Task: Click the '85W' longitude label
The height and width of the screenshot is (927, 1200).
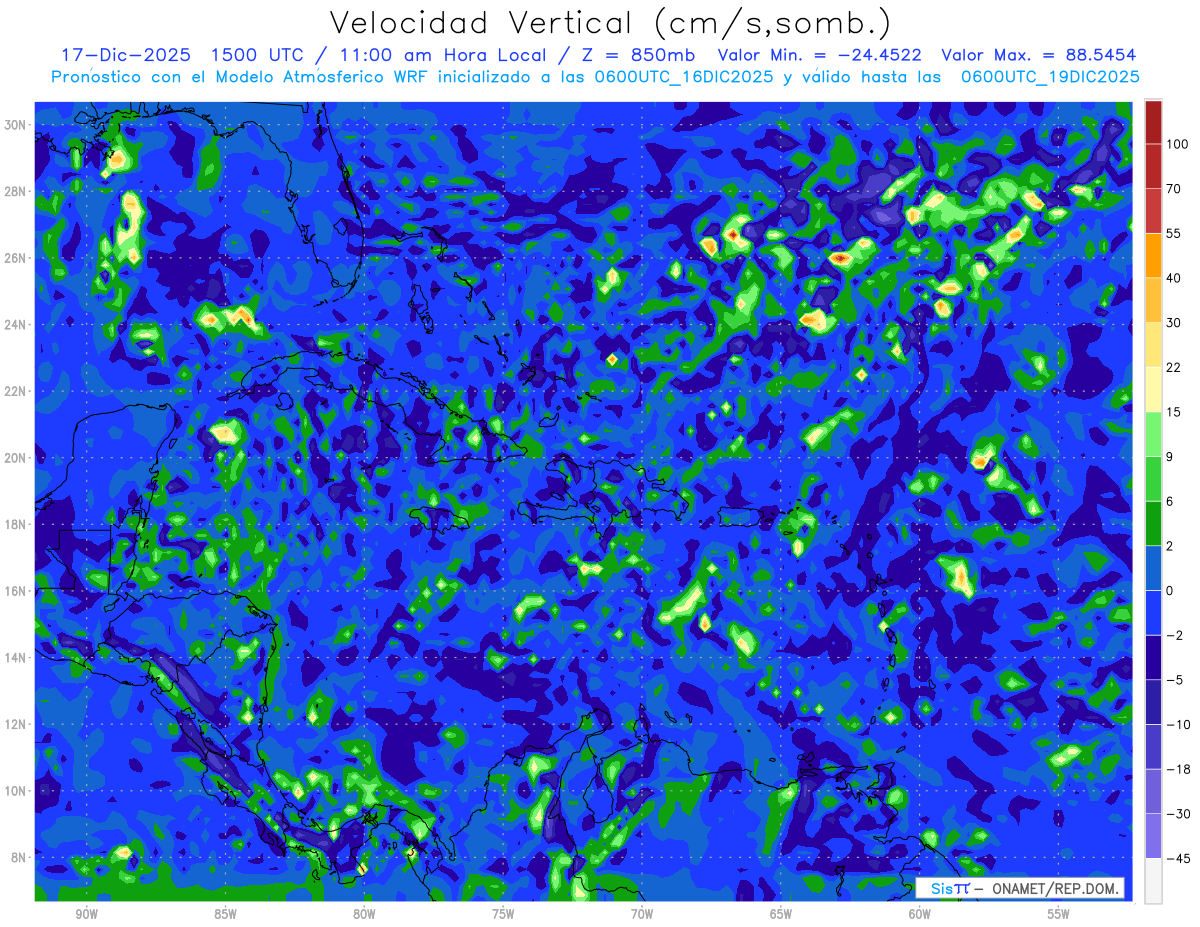Action: pos(225,914)
